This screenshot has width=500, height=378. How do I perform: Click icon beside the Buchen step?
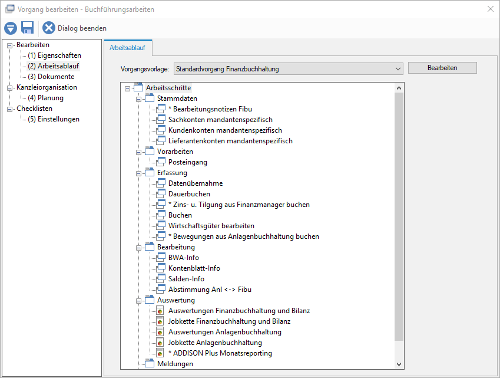161,215
